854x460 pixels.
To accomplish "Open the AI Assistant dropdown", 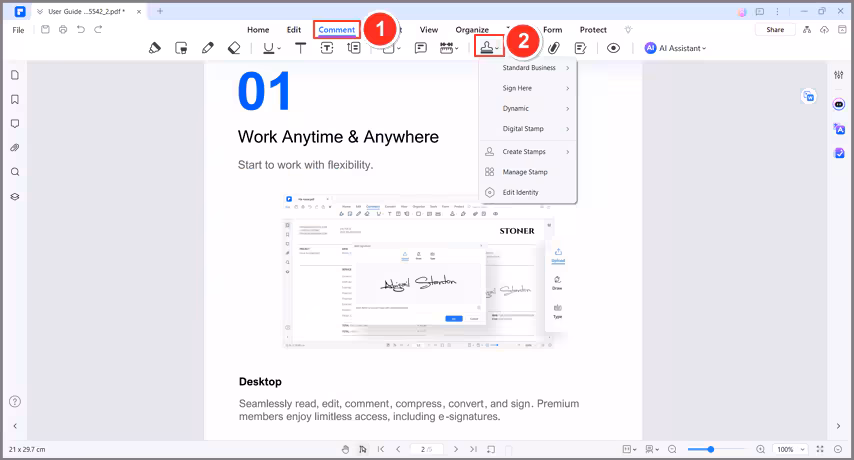I will [x=675, y=48].
